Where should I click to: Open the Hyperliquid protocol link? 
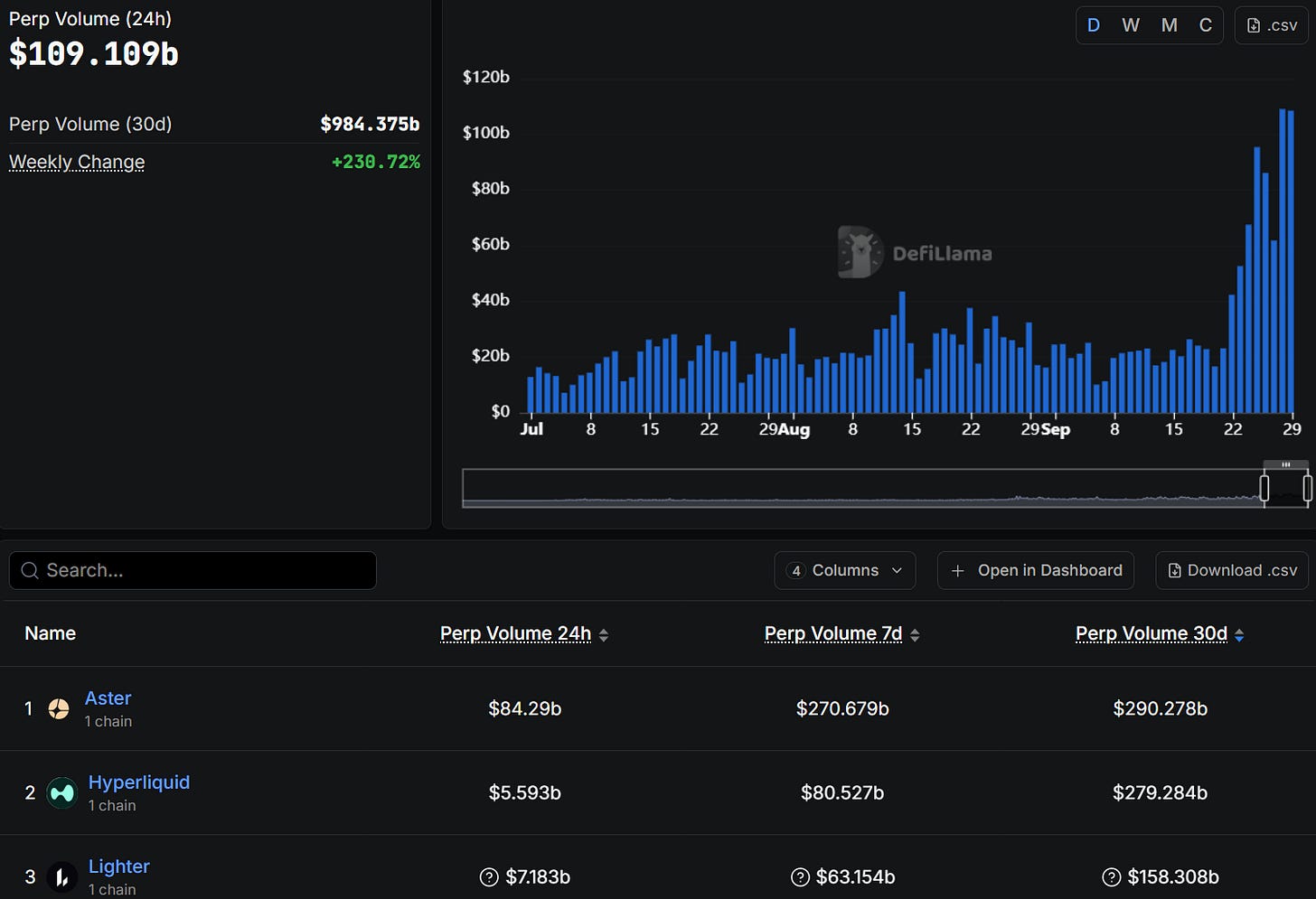coord(139,782)
